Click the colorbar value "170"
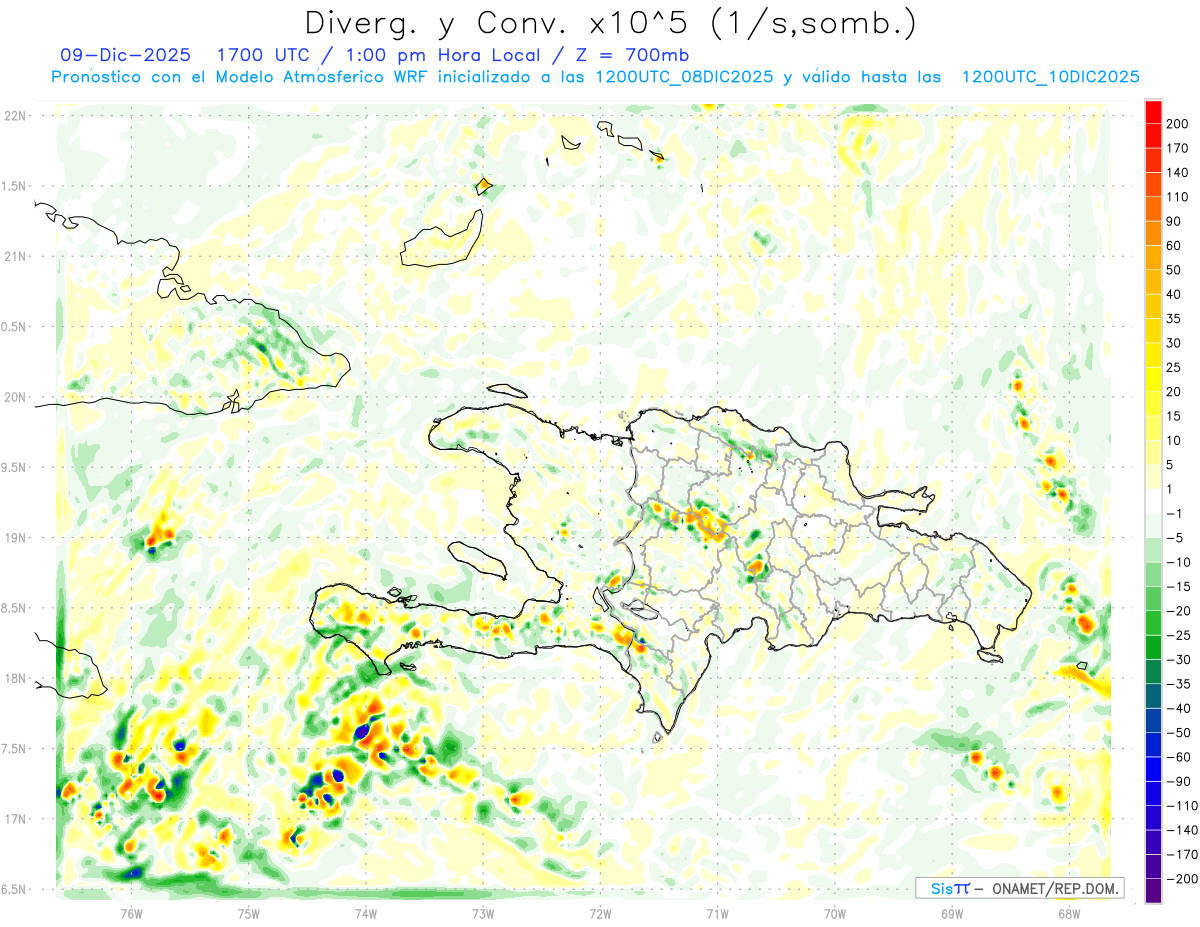Screen dimensions: 1200x927 coord(1177,148)
